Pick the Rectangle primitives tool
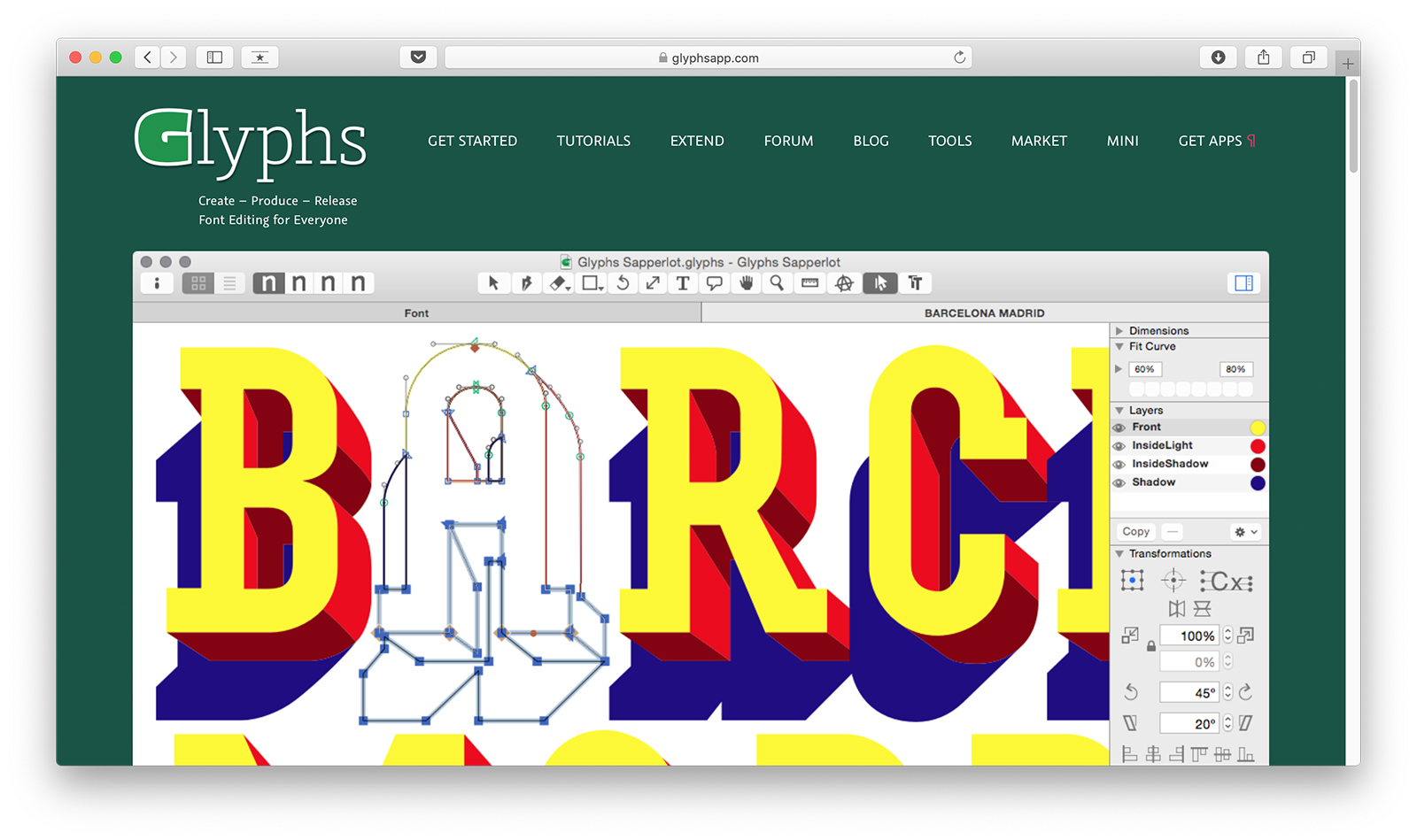 click(592, 283)
